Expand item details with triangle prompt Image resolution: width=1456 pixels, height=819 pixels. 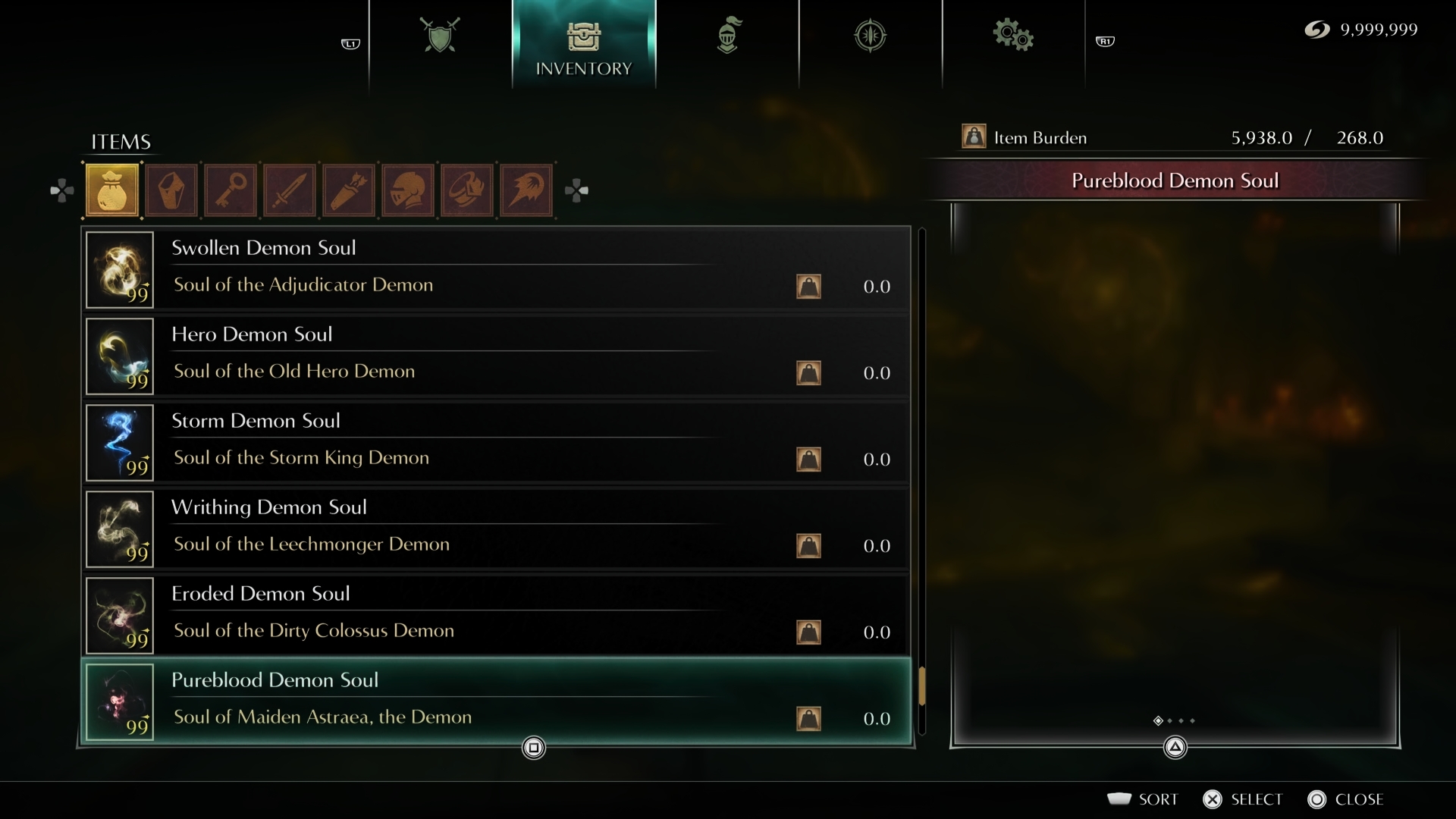[1175, 748]
